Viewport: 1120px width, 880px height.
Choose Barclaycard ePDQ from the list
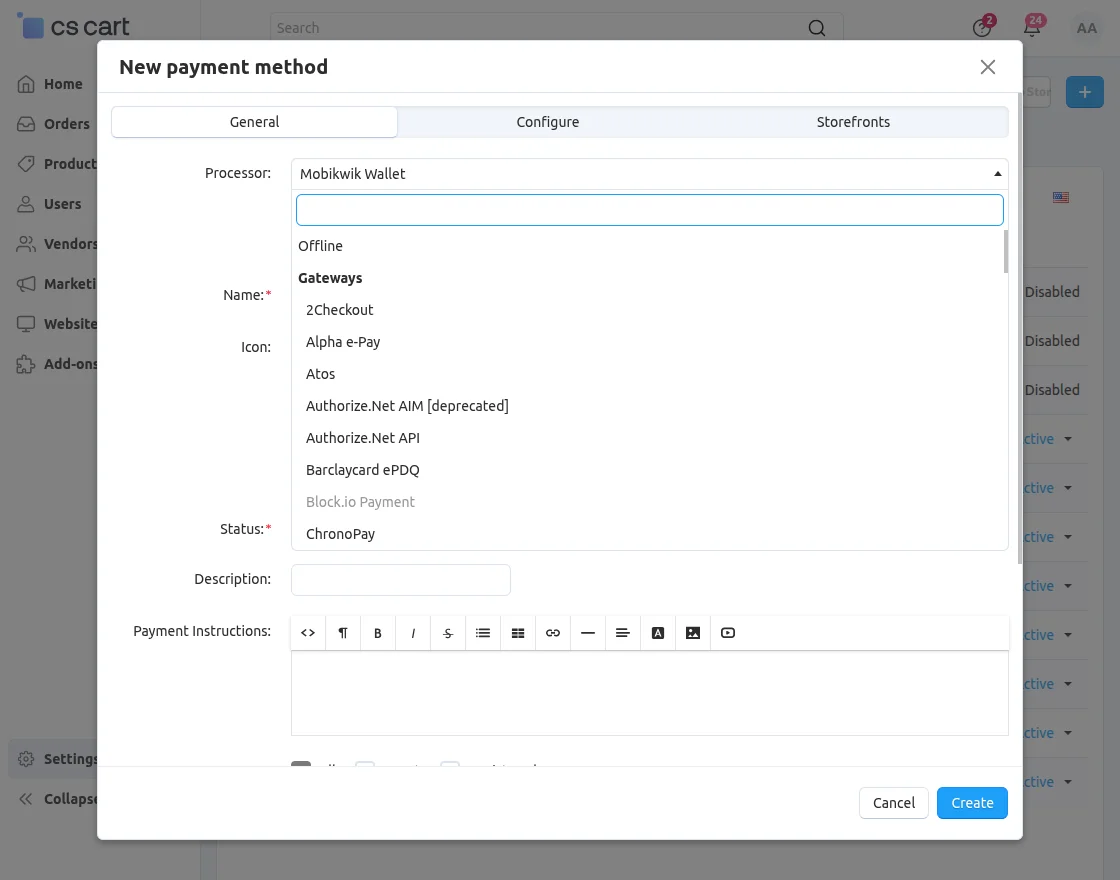(649, 470)
